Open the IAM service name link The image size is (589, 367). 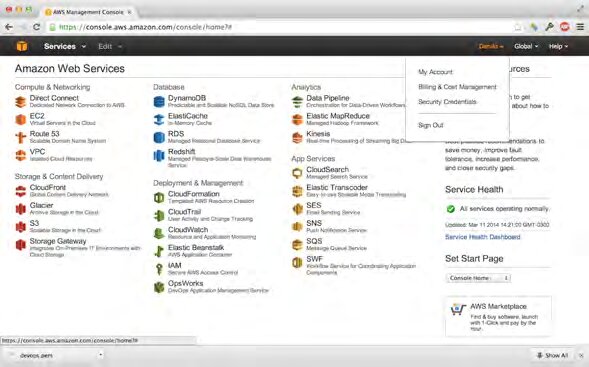pyautogui.click(x=175, y=265)
